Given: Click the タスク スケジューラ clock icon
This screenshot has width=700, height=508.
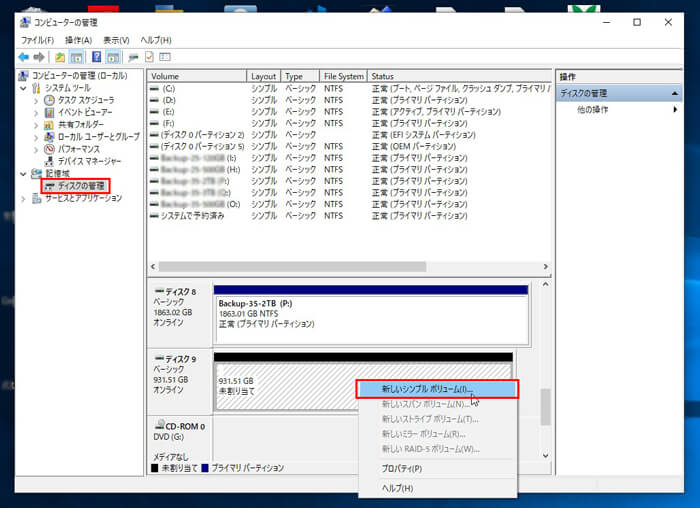Looking at the screenshot, I should point(49,100).
